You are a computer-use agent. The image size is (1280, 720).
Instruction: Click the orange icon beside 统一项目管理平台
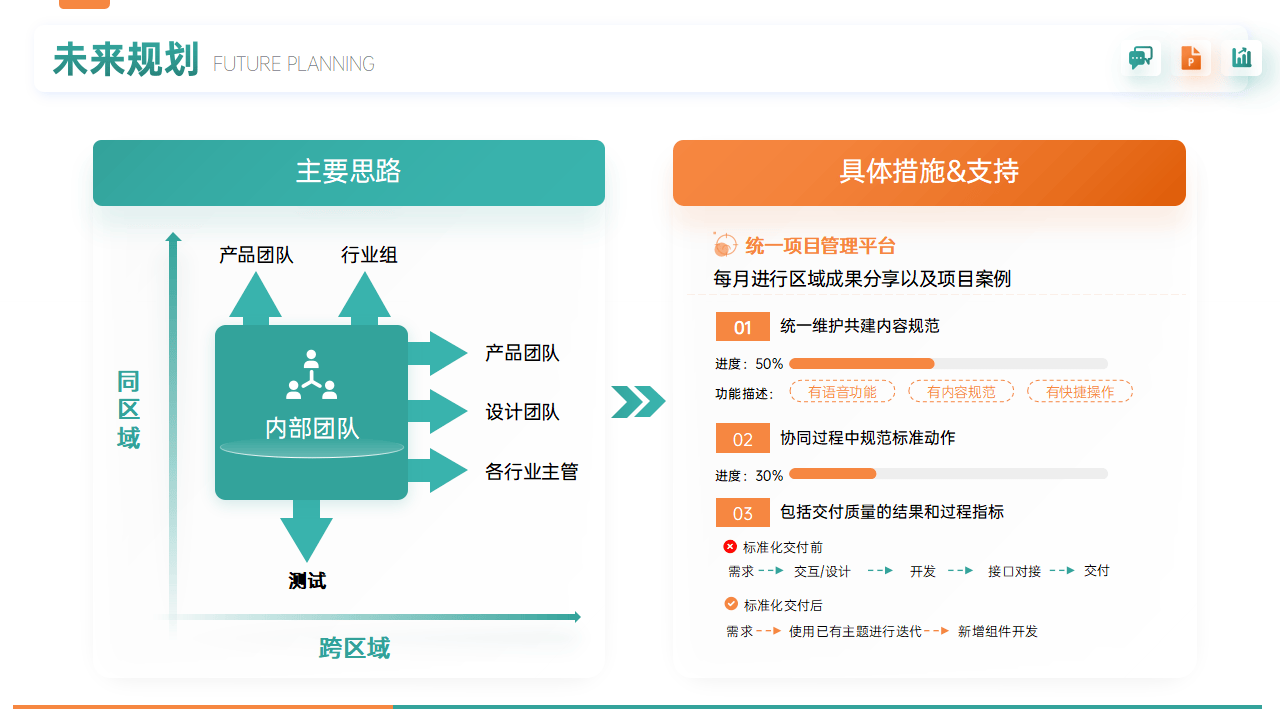(x=725, y=245)
